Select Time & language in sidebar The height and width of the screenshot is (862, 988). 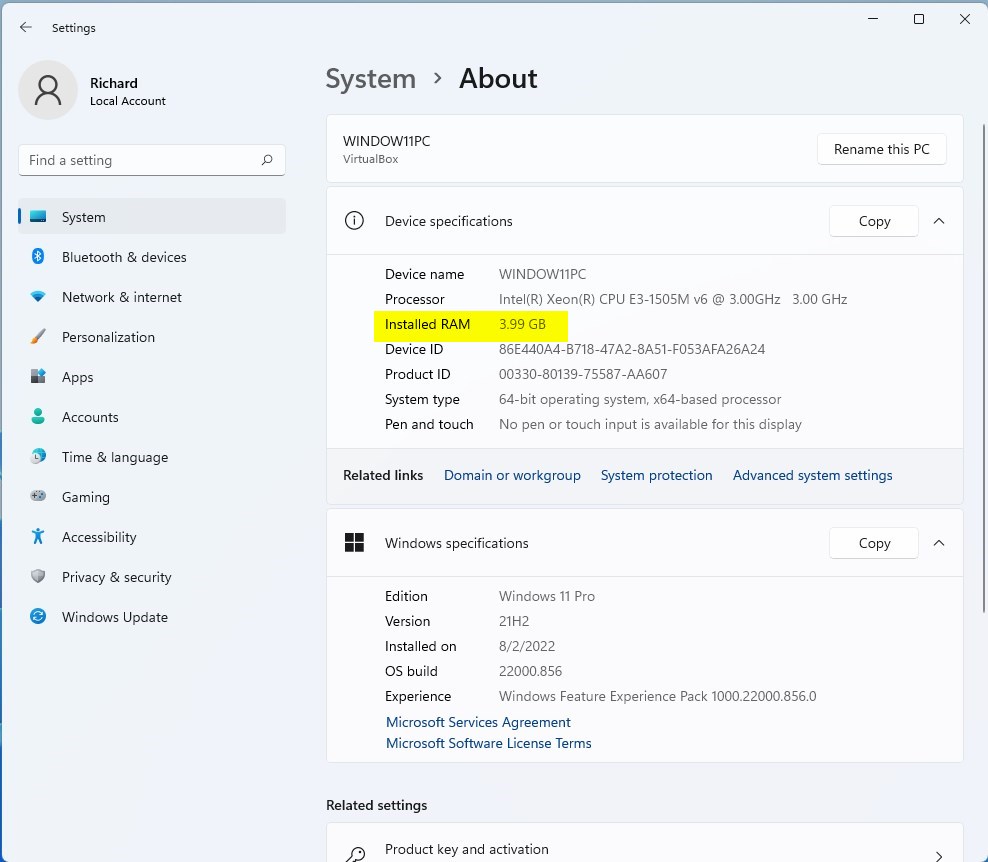(x=114, y=457)
